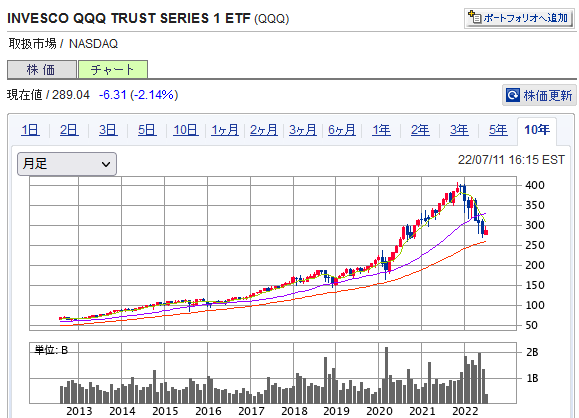Click the 単位: B volume unit label
Image resolution: width=579 pixels, height=418 pixels.
pyautogui.click(x=51, y=350)
